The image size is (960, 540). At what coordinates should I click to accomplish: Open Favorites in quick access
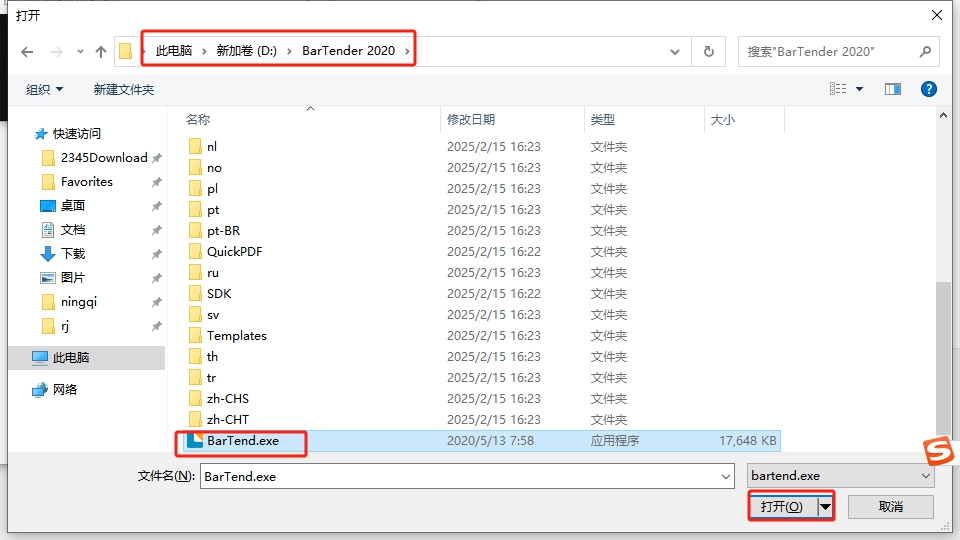(86, 182)
